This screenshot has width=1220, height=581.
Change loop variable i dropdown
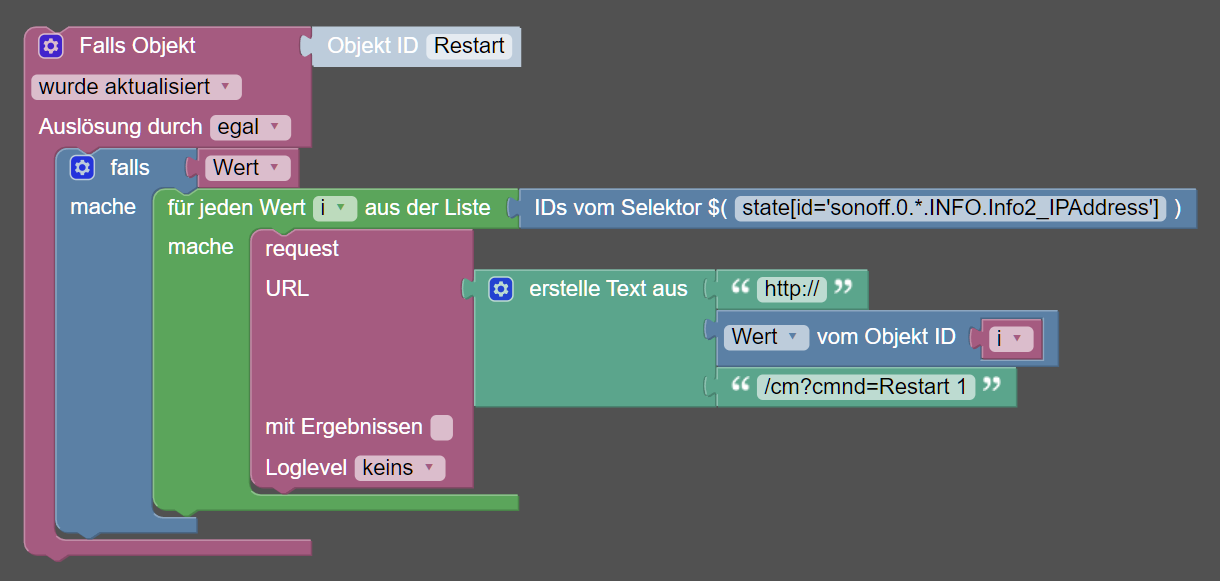click(x=334, y=208)
